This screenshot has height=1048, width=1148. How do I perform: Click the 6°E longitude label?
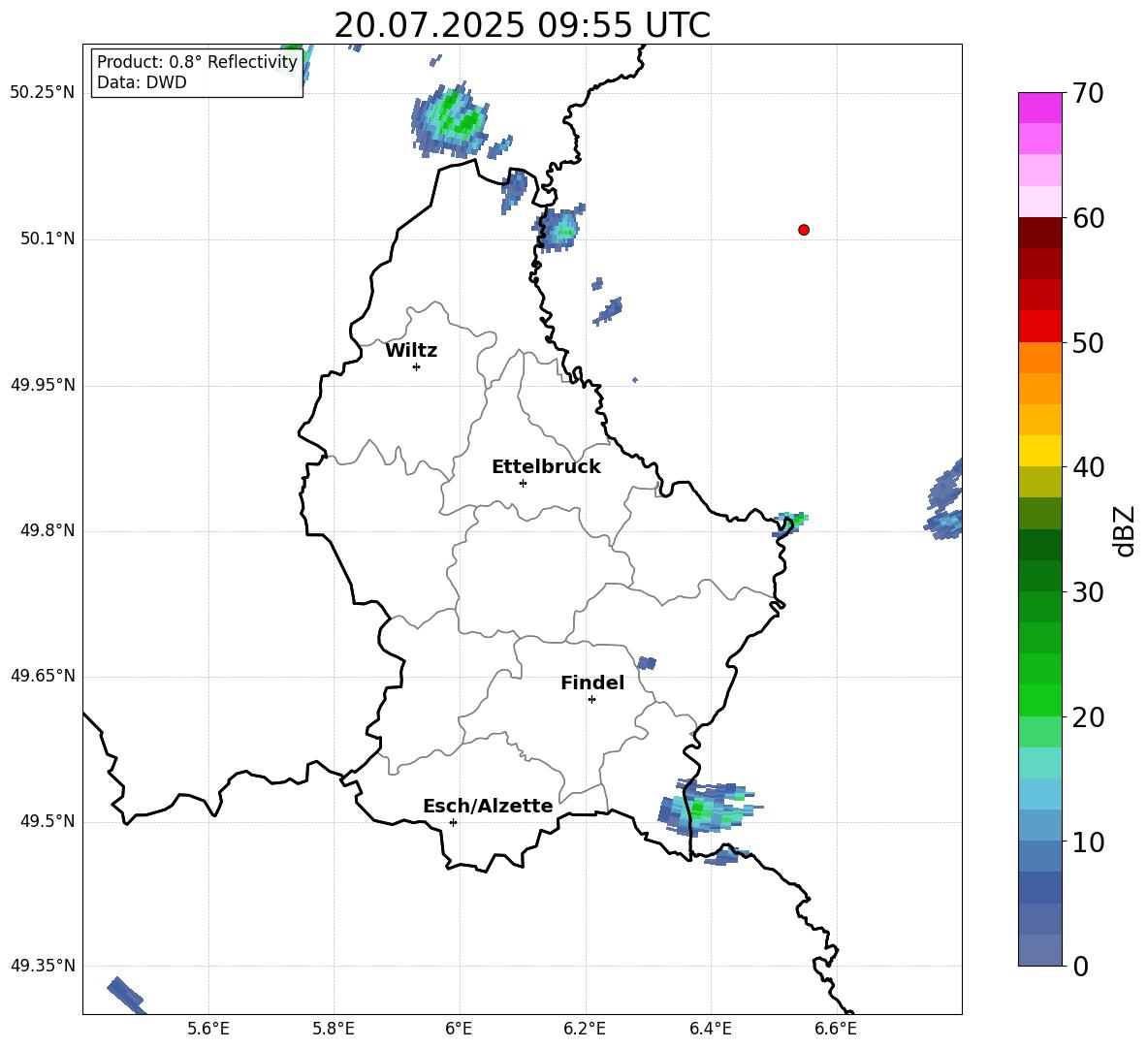[459, 1030]
